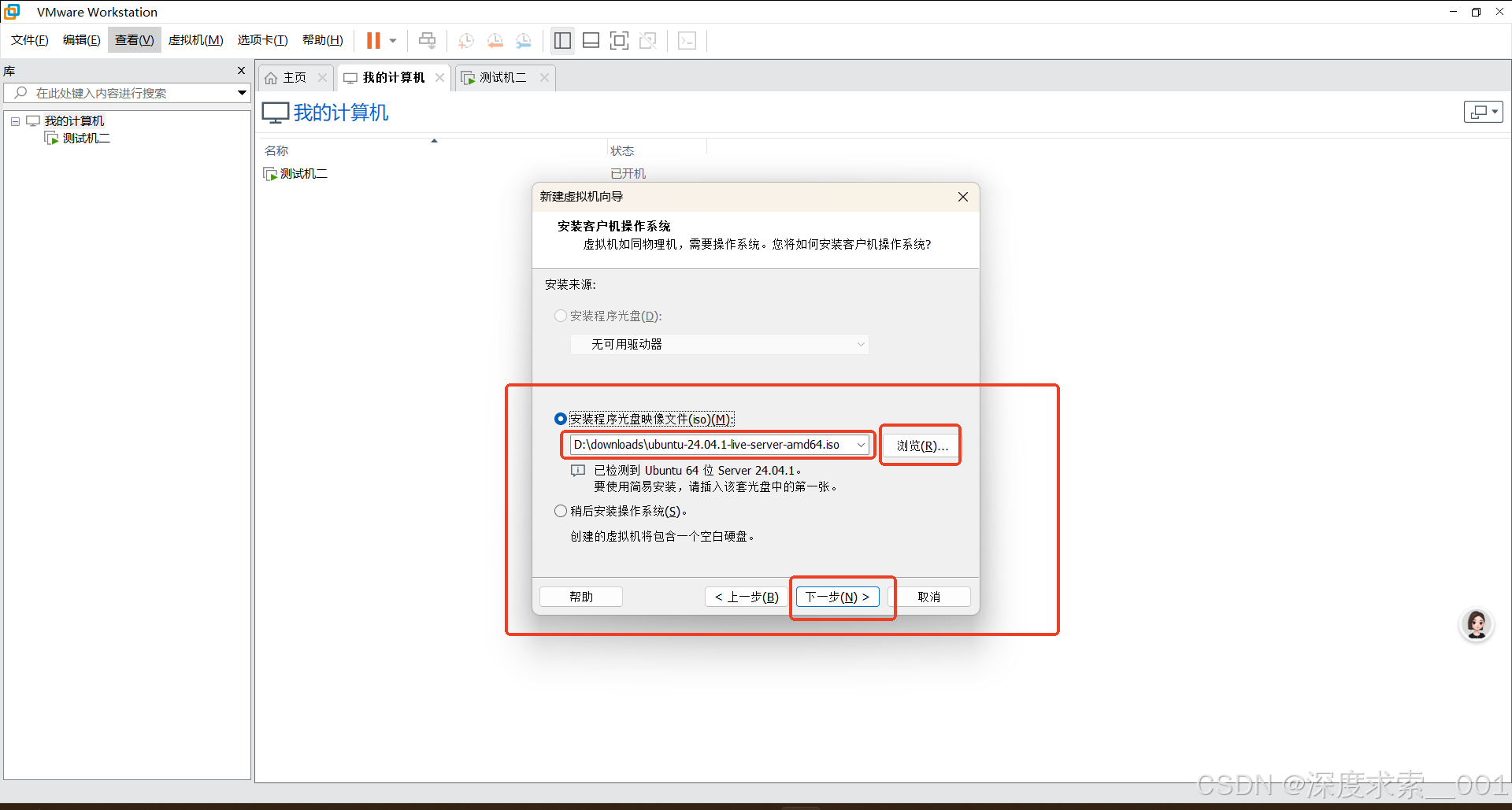Close the 新建虚拟机向导 dialog
The width and height of the screenshot is (1512, 810).
[x=963, y=197]
